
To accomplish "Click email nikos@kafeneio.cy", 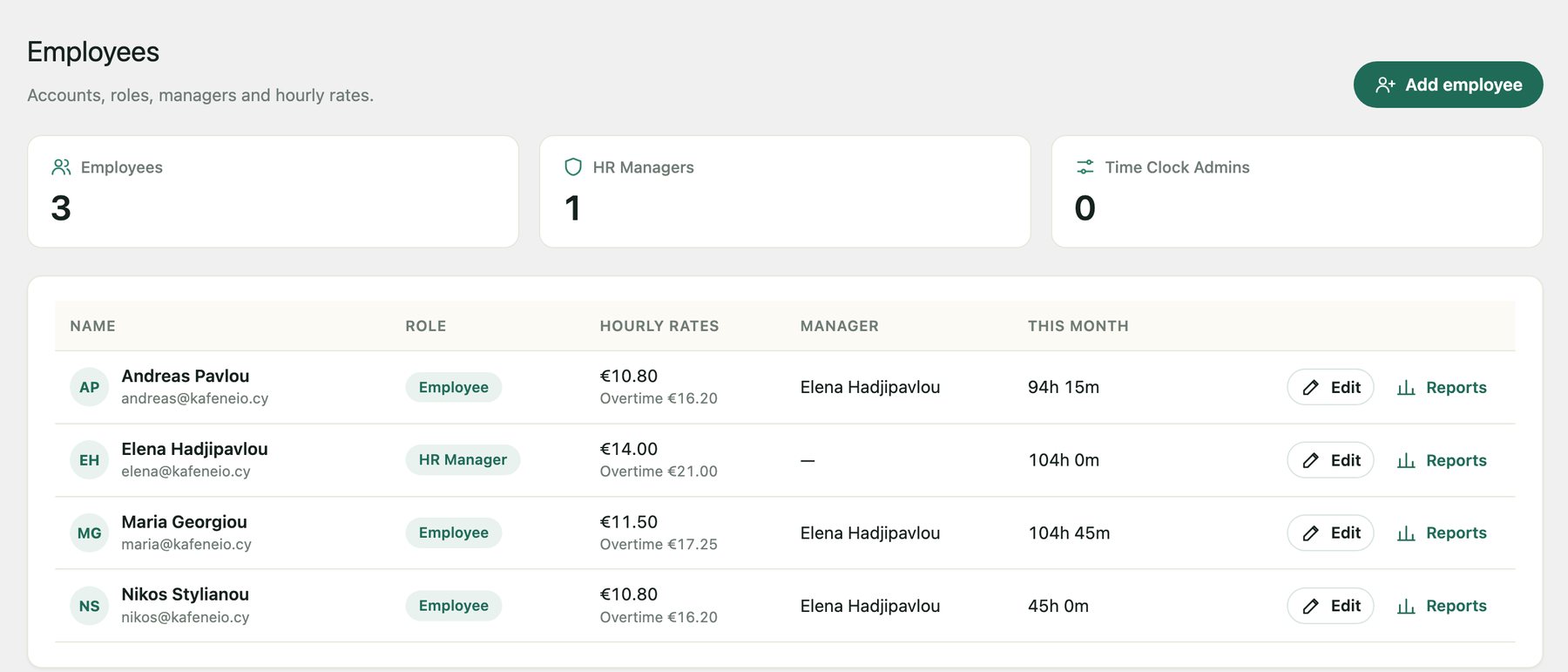I will point(186,617).
